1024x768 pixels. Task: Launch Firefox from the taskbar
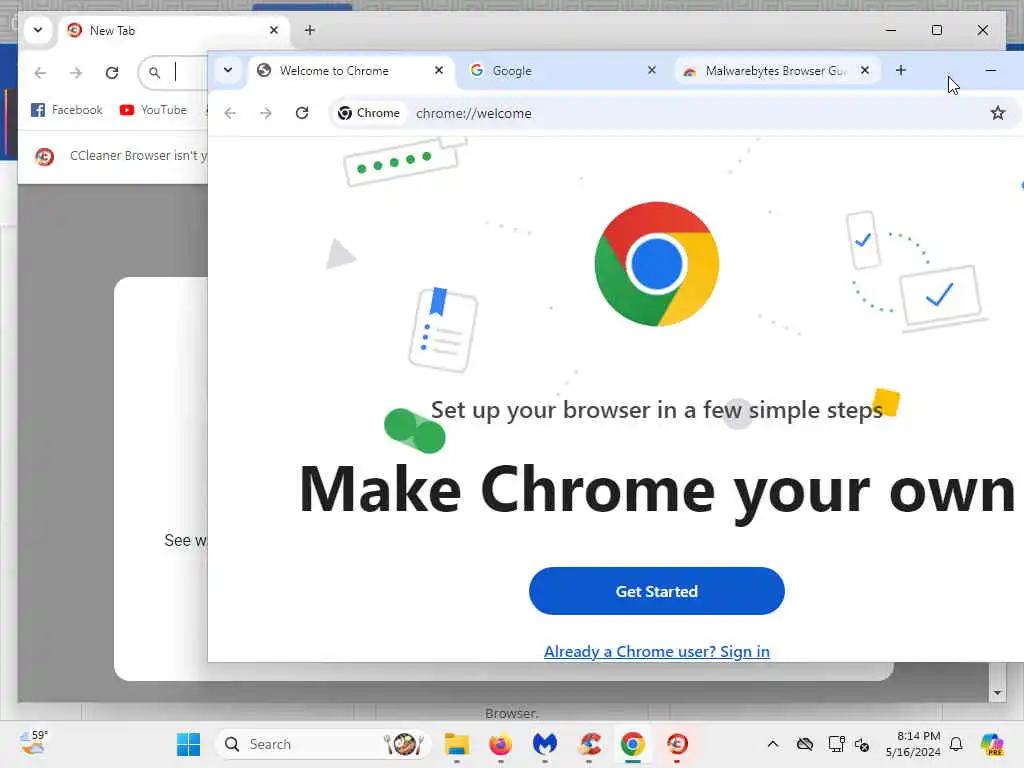(x=501, y=744)
